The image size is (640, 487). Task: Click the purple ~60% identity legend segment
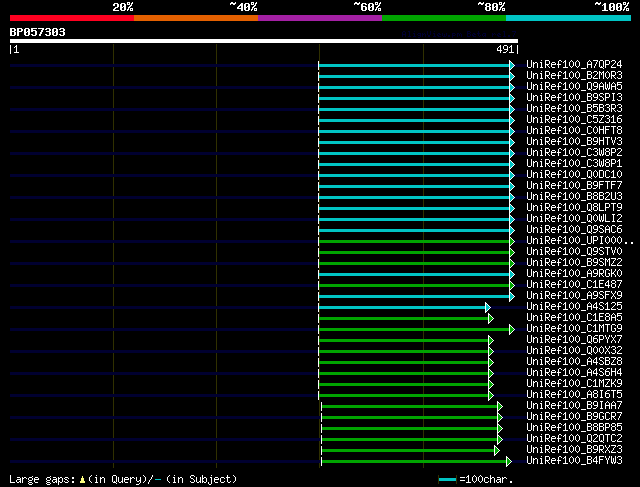tap(319, 18)
